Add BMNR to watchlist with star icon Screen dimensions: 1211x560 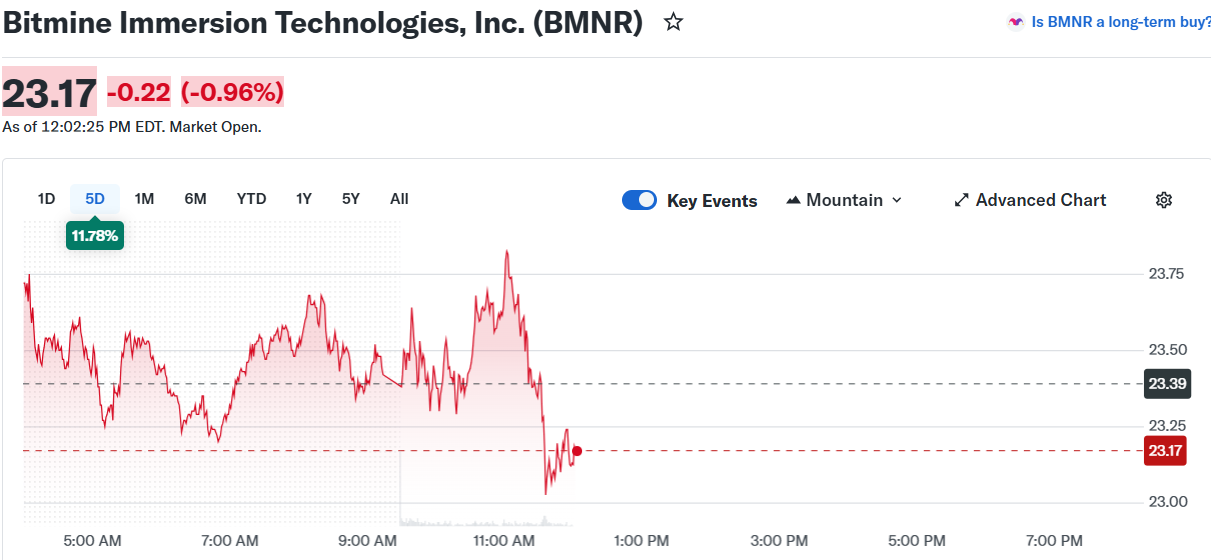[x=674, y=22]
